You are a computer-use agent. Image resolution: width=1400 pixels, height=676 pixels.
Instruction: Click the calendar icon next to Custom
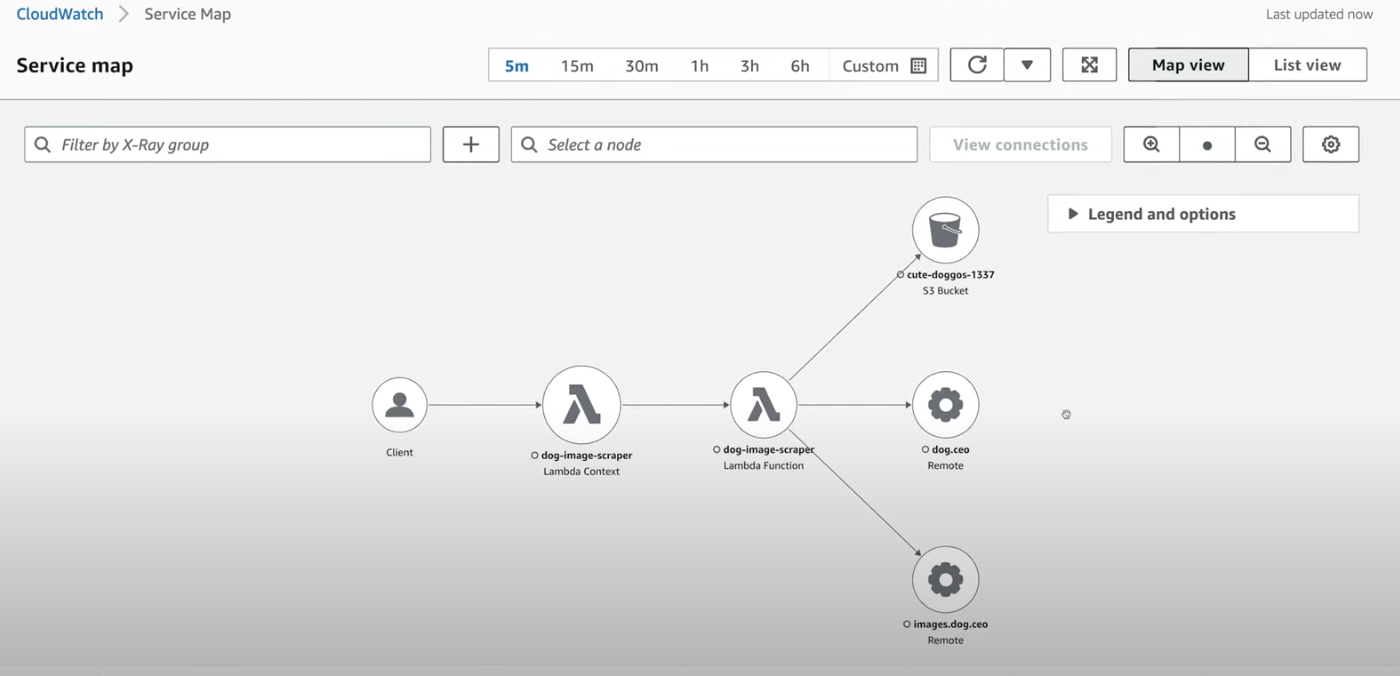(x=918, y=65)
